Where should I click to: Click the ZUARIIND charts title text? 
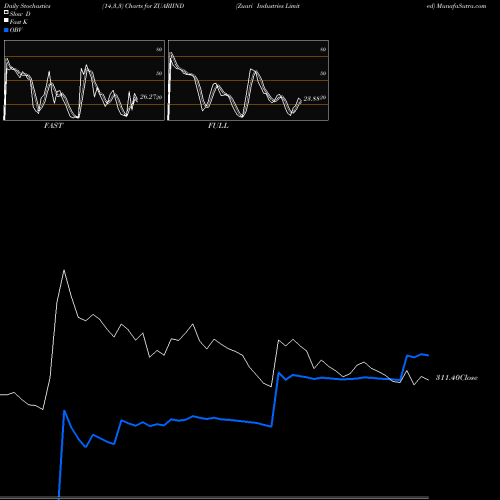click(143, 6)
